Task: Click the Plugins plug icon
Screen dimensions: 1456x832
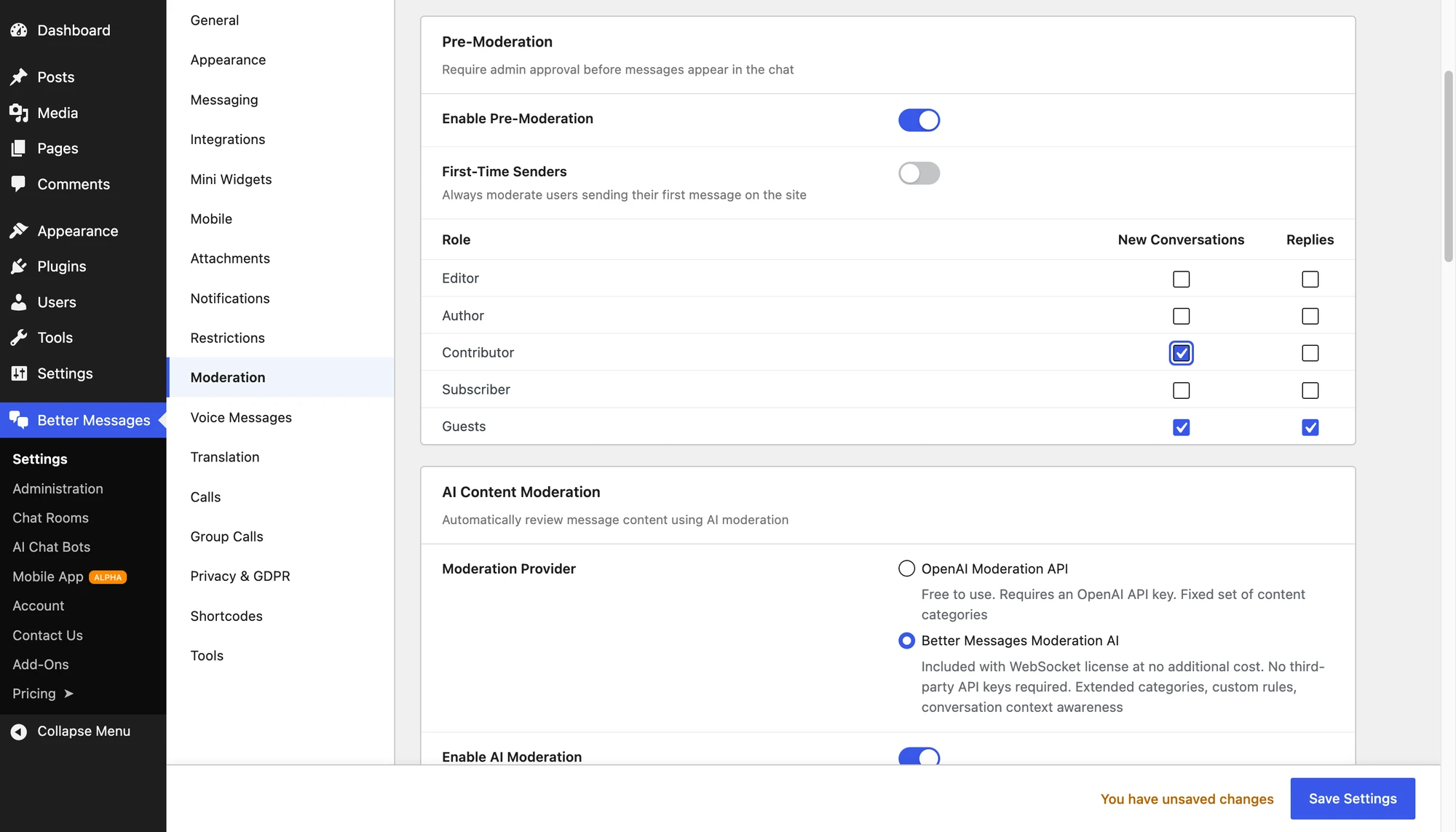Action: pos(19,266)
